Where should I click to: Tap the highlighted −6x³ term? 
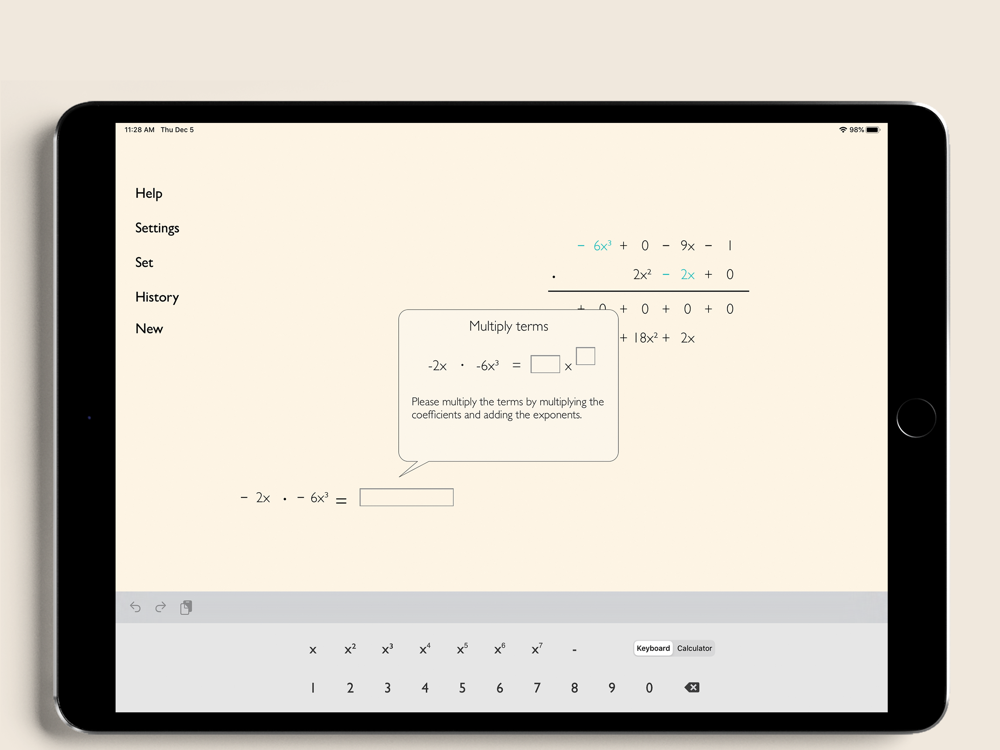pos(594,246)
